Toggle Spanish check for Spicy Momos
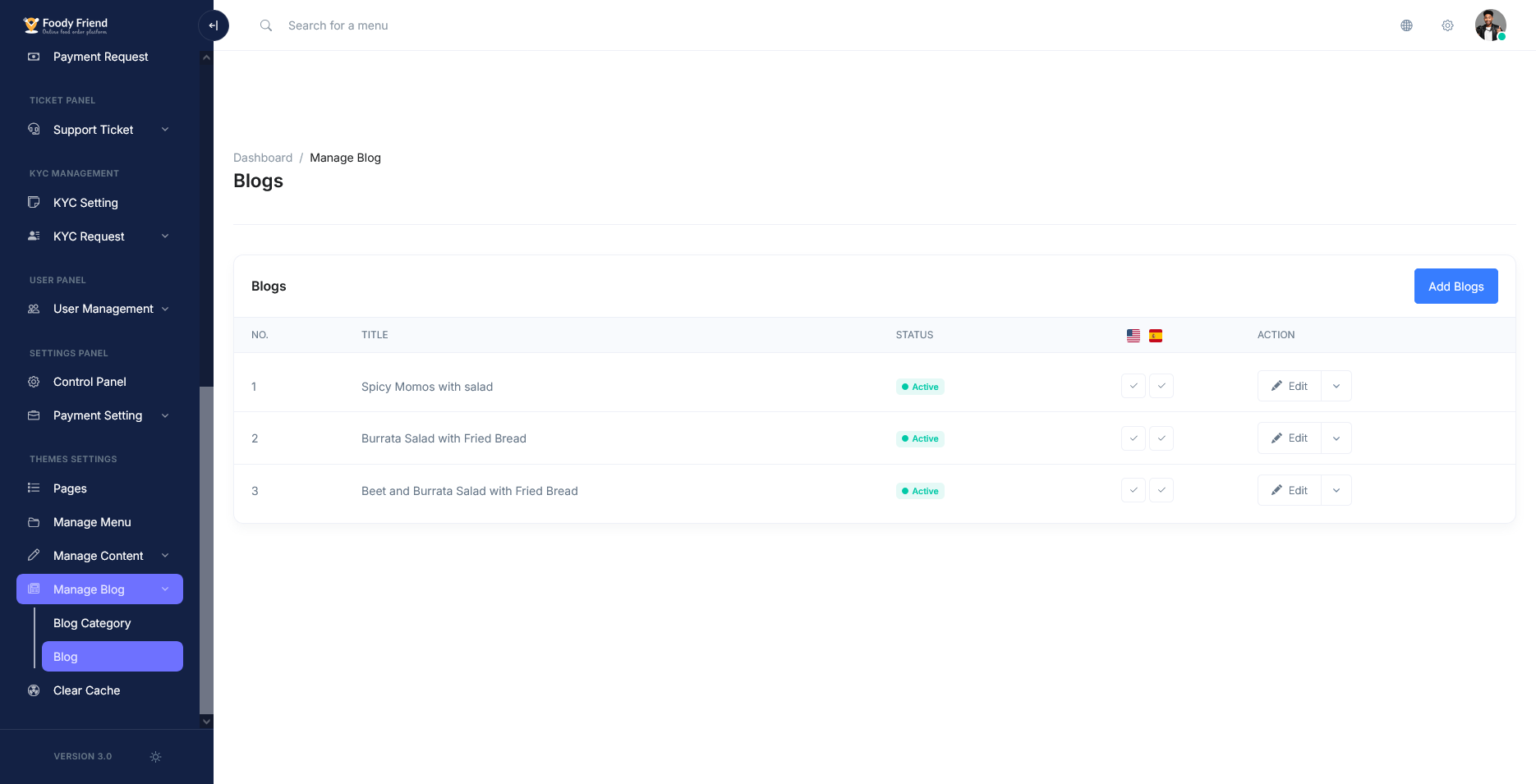 1161,386
